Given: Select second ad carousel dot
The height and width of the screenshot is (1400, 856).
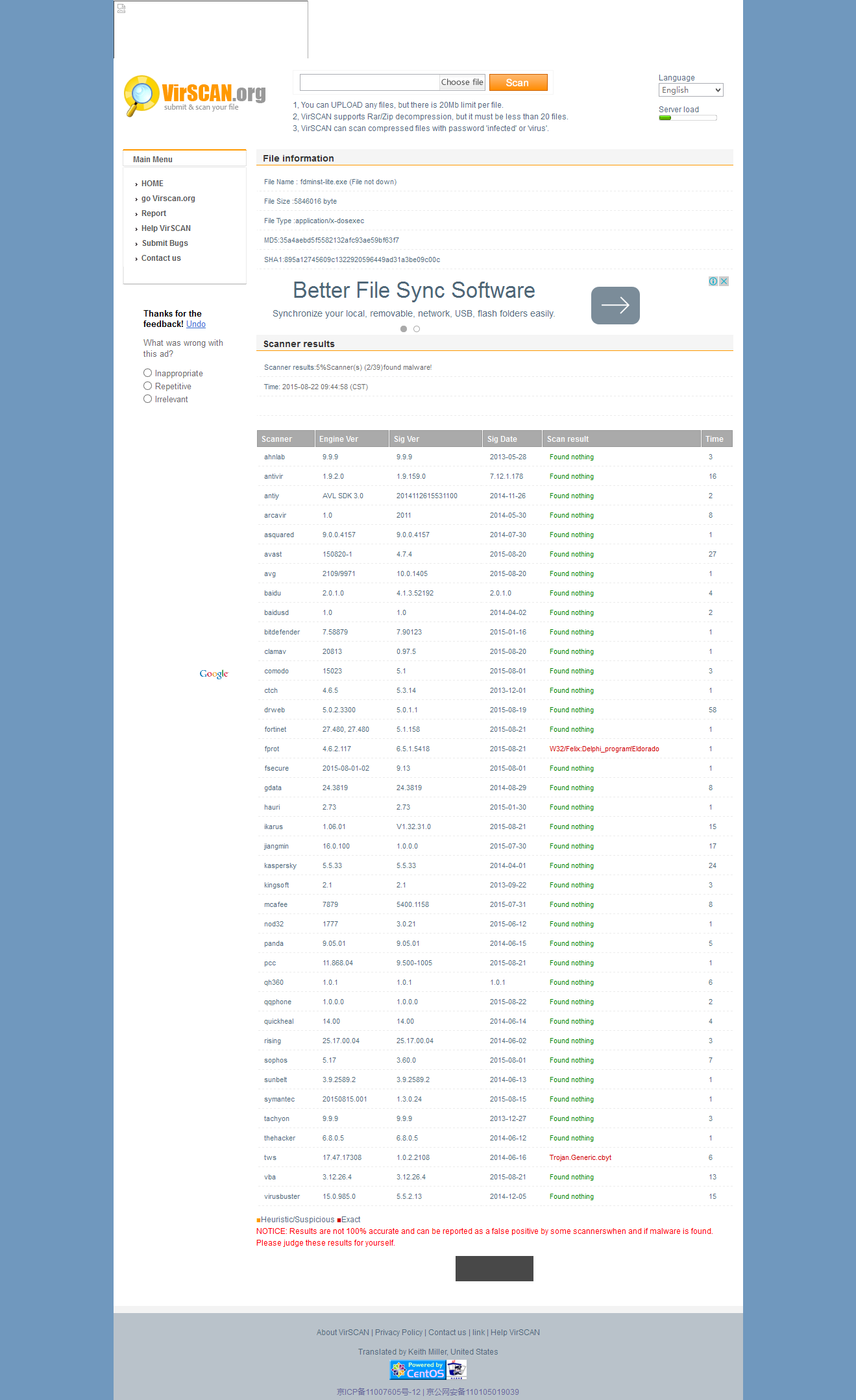Looking at the screenshot, I should 417,329.
